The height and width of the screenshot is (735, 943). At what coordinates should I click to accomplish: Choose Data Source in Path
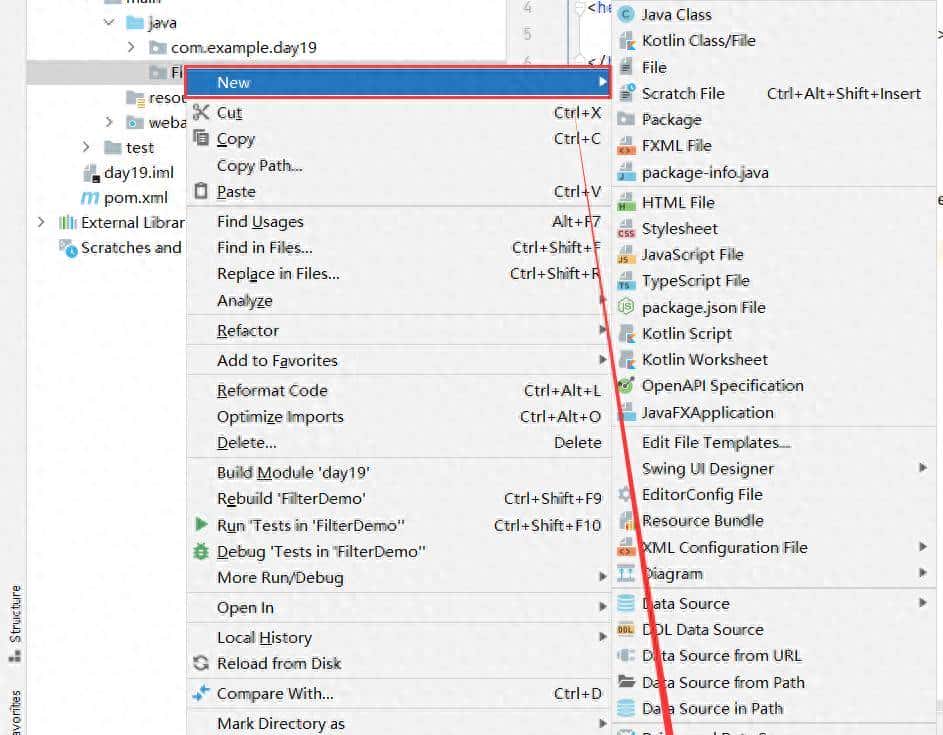pos(775,709)
